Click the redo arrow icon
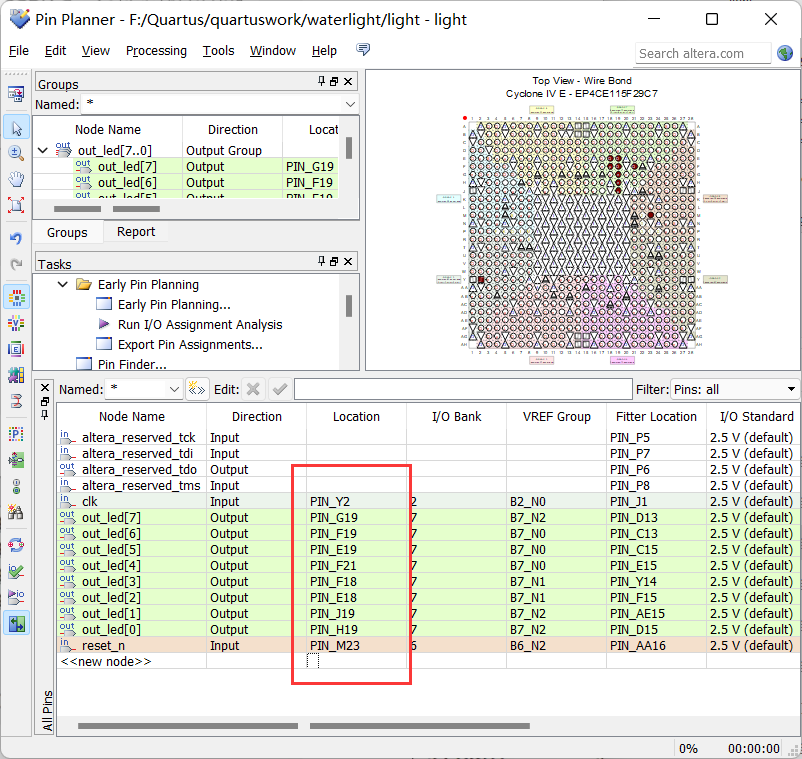Screen dimensions: 802x759 (16, 264)
